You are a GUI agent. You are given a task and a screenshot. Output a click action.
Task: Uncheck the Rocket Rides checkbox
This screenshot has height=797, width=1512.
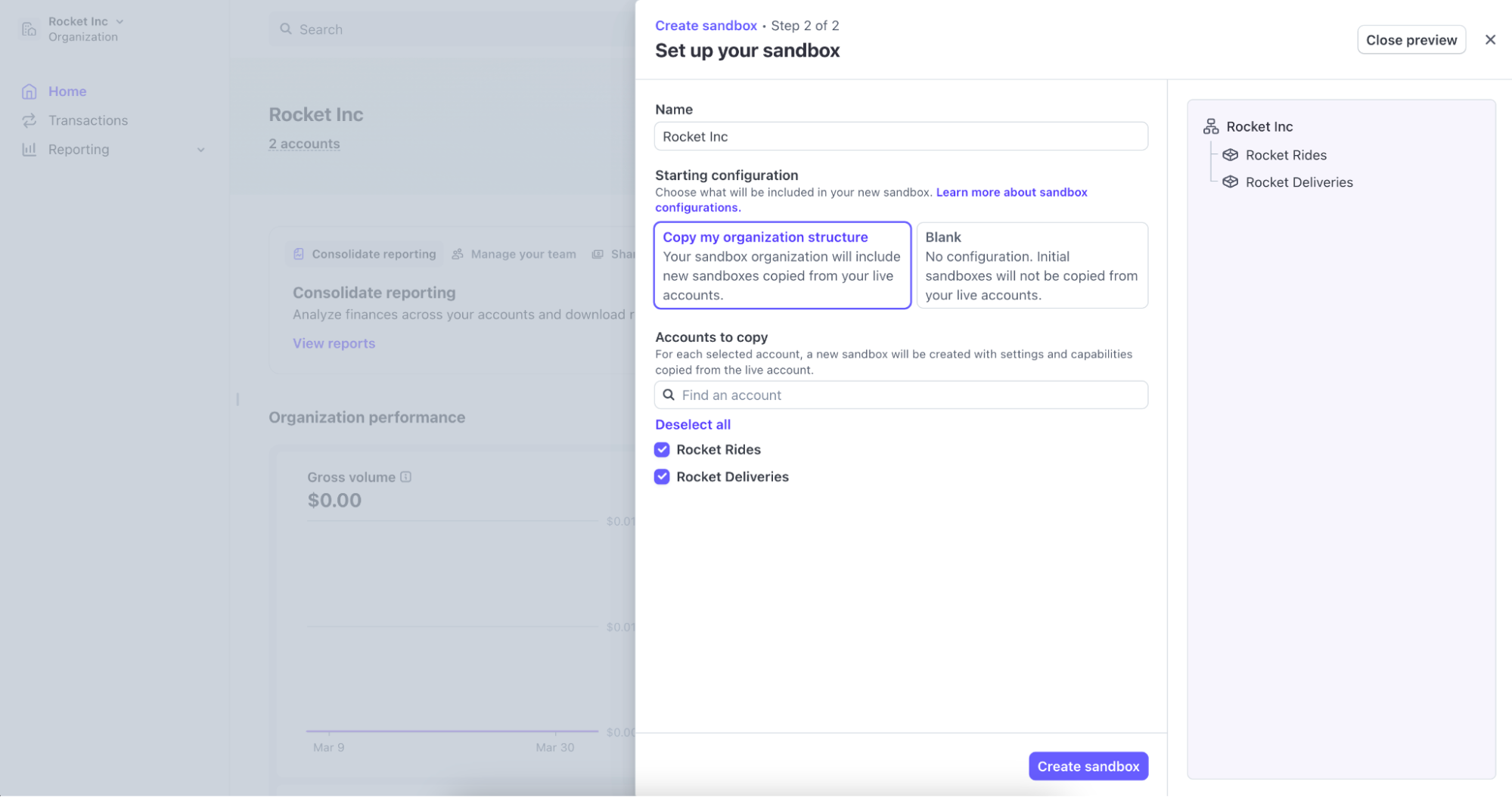[662, 450]
